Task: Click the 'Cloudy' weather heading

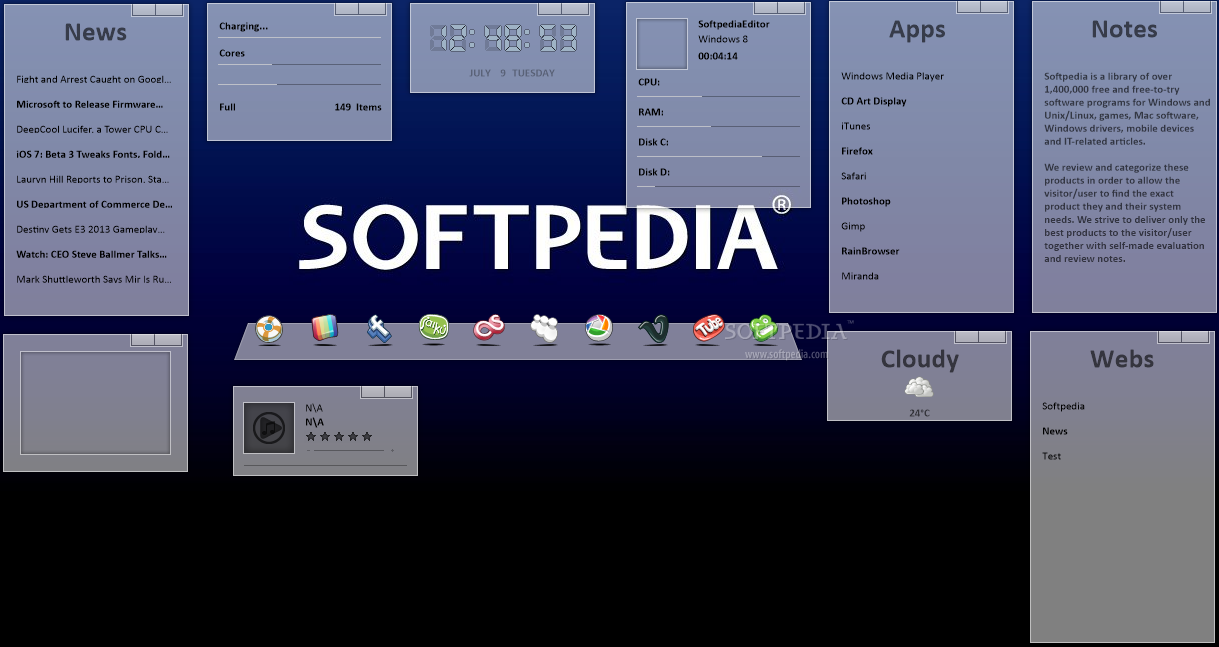Action: click(x=919, y=359)
